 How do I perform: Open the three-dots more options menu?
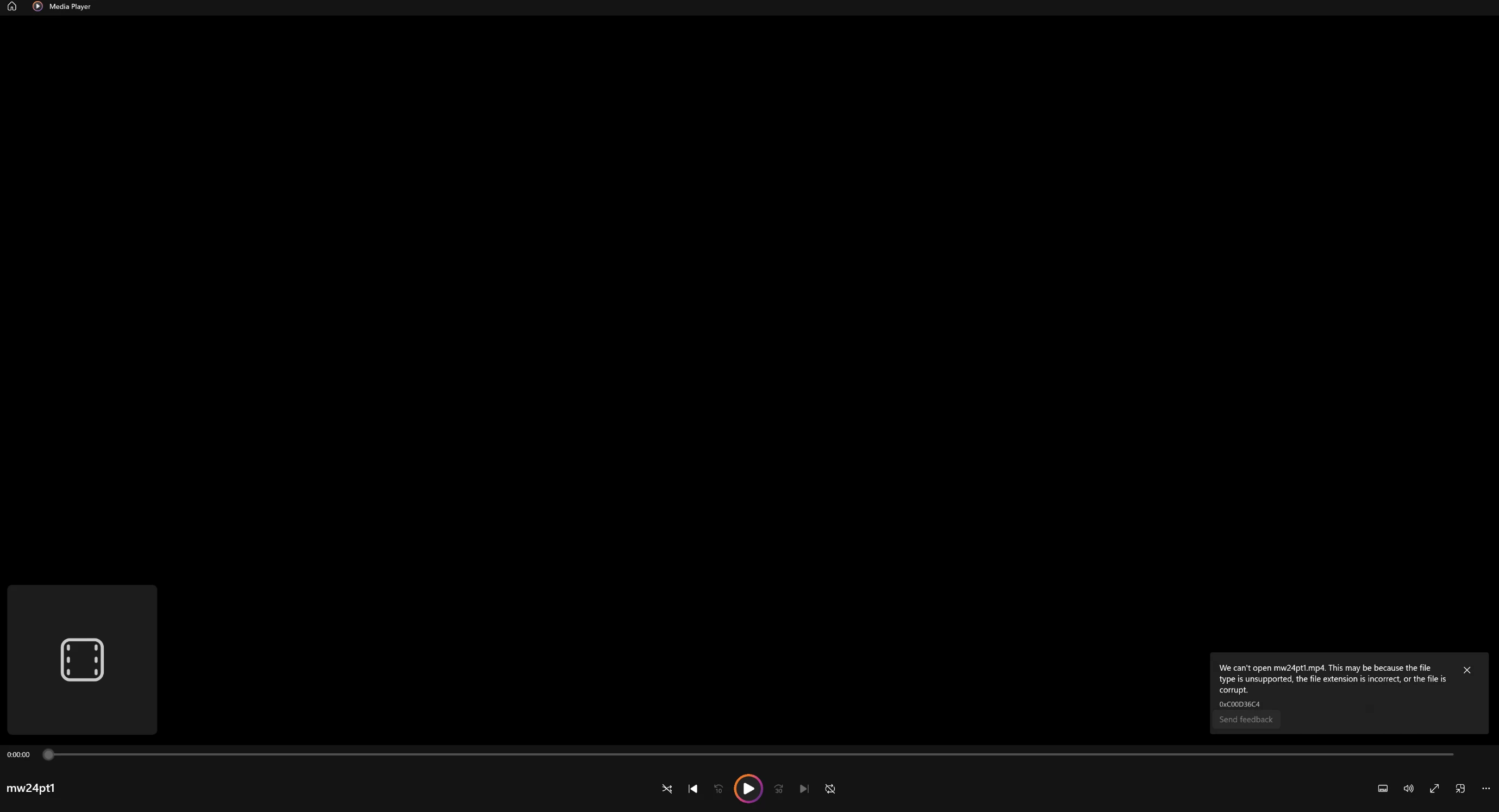tap(1485, 789)
